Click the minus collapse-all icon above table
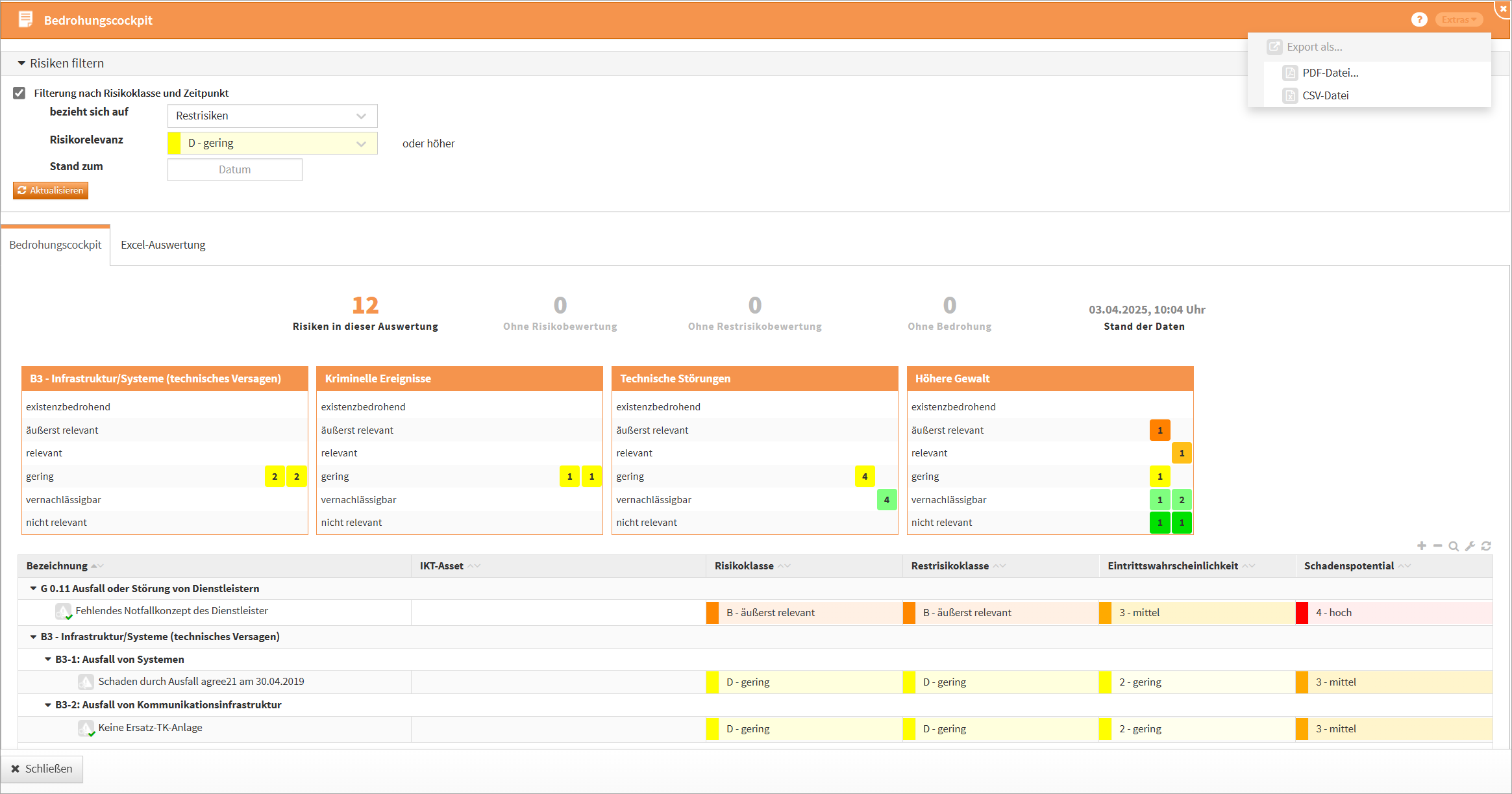1512x794 pixels. point(1438,546)
